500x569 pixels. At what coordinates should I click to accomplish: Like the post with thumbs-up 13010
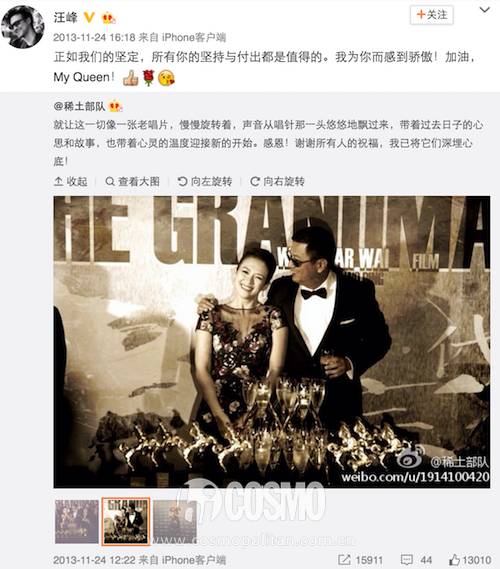470,560
